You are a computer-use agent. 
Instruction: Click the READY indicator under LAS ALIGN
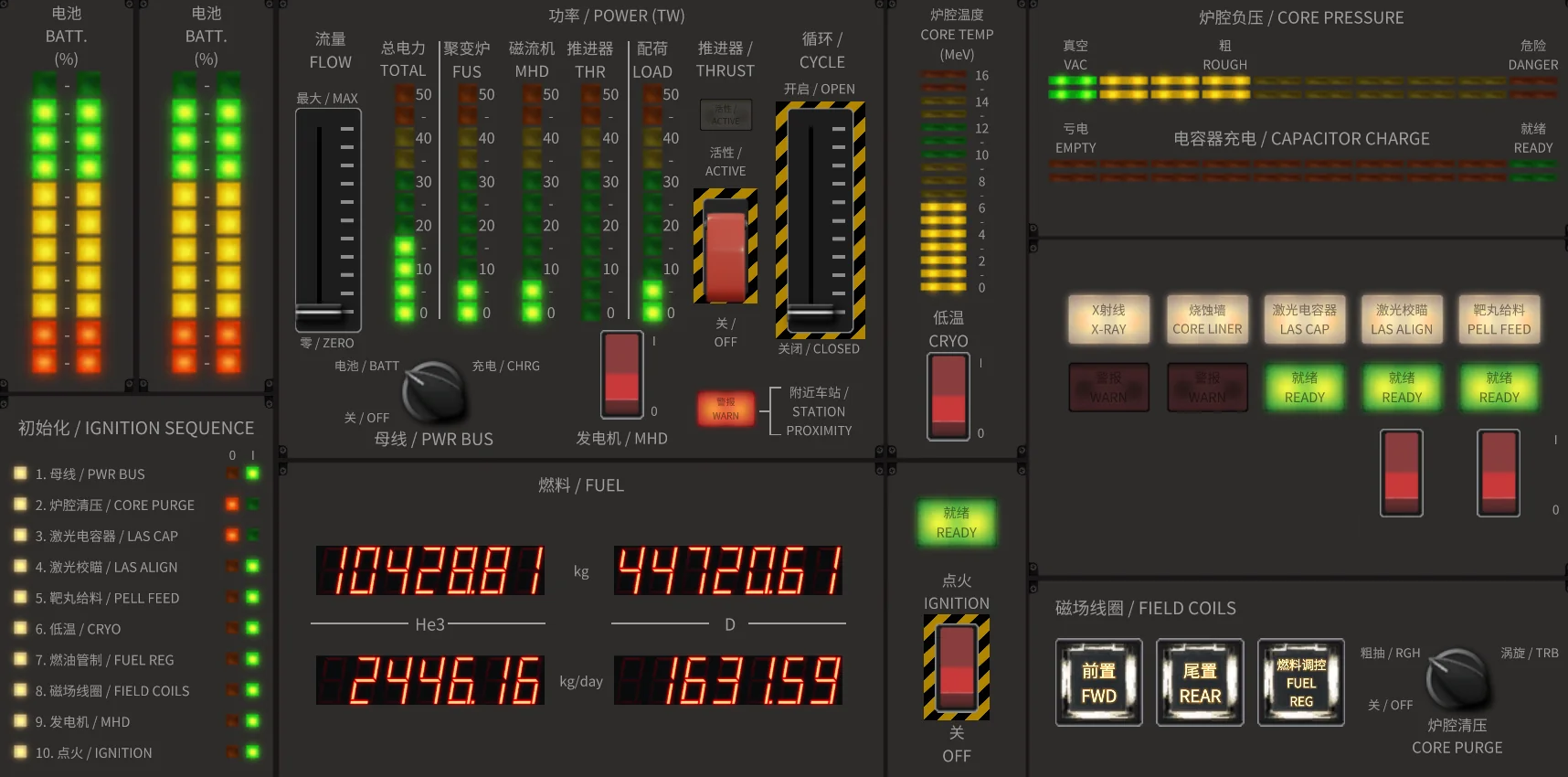(1402, 387)
